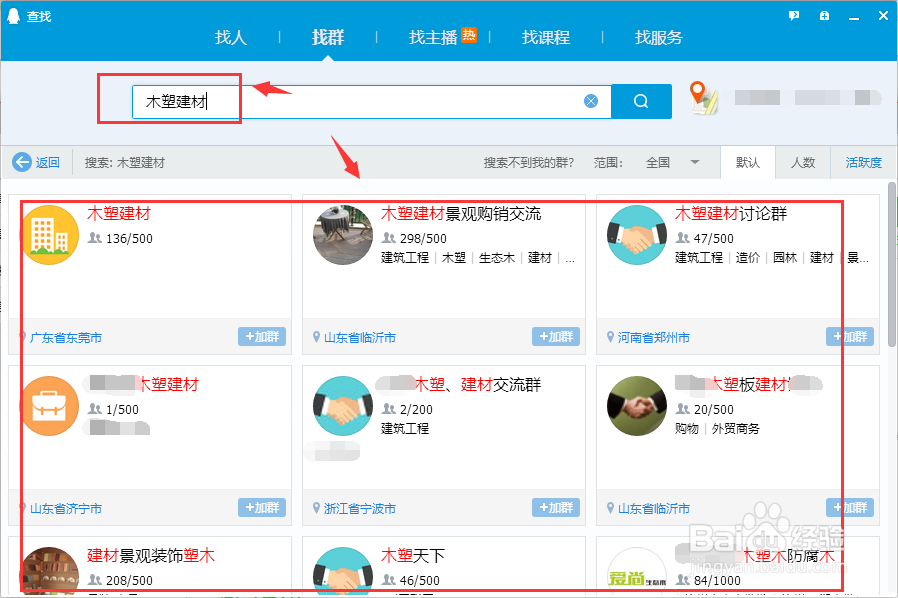
Task: Open avatar of 木塑建材景观购销交流 group
Action: pos(343,235)
